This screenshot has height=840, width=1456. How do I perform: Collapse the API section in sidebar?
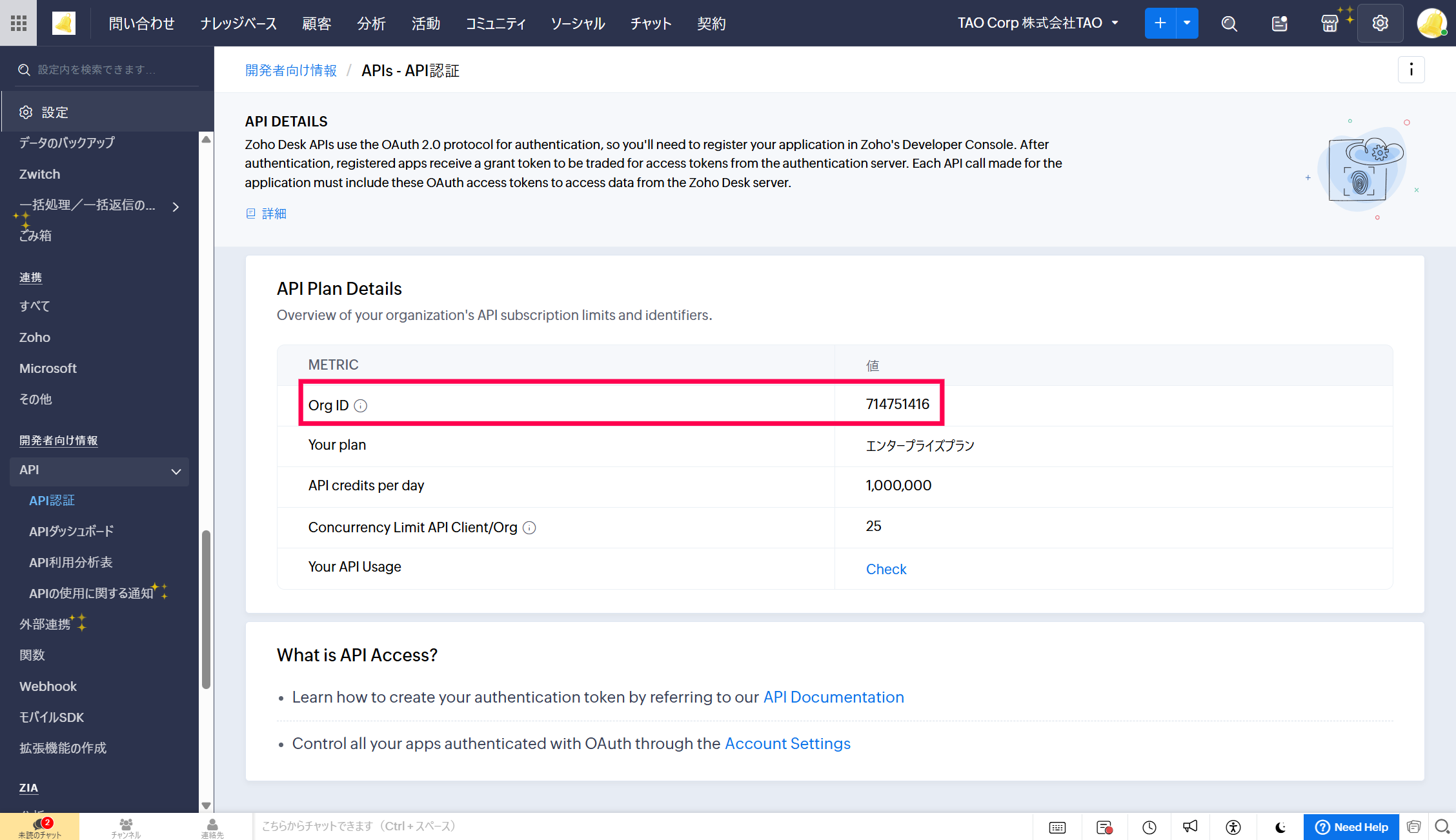coord(176,472)
